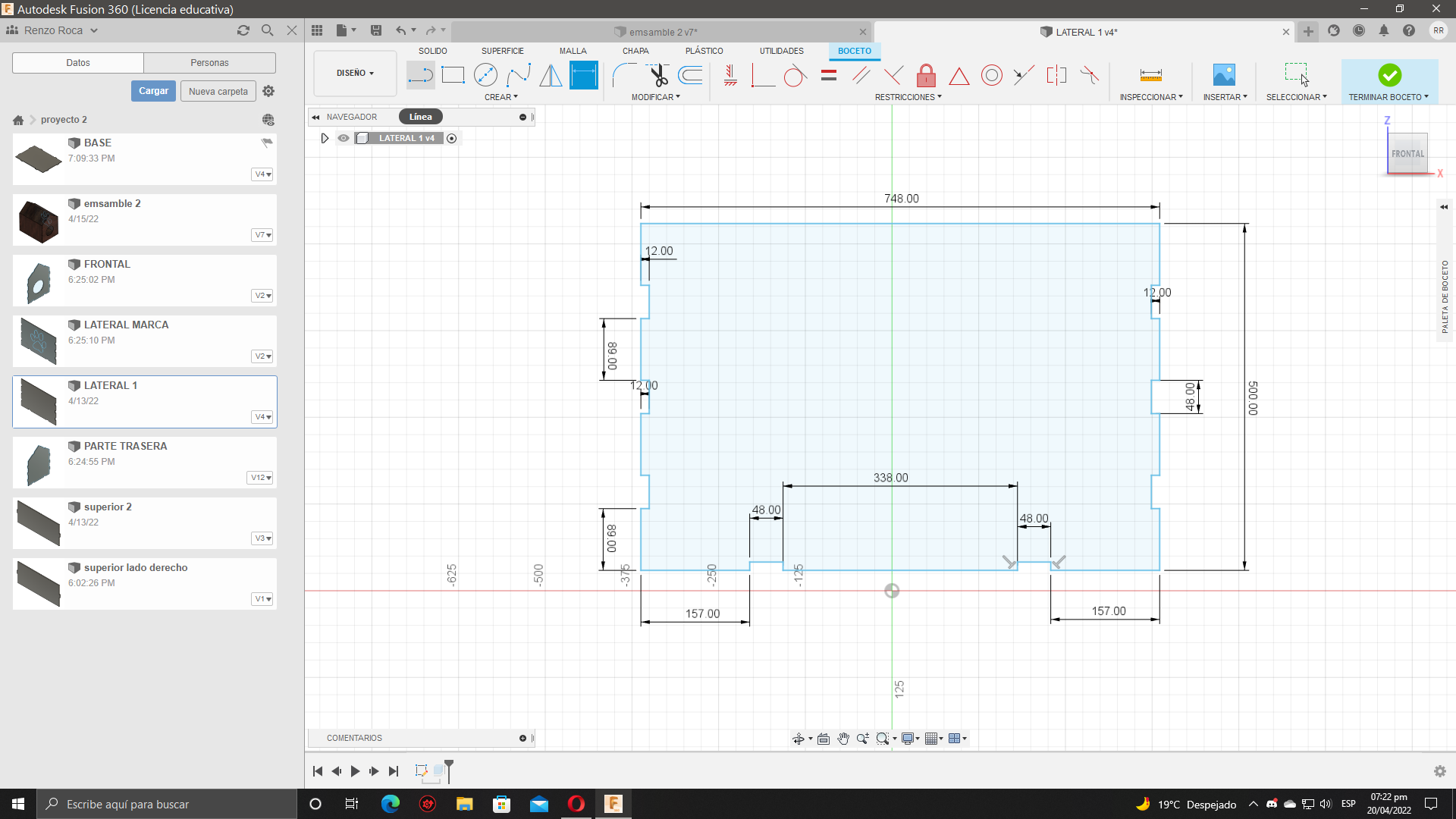1456x819 pixels.
Task: Click the Offset tool icon
Action: (x=691, y=75)
